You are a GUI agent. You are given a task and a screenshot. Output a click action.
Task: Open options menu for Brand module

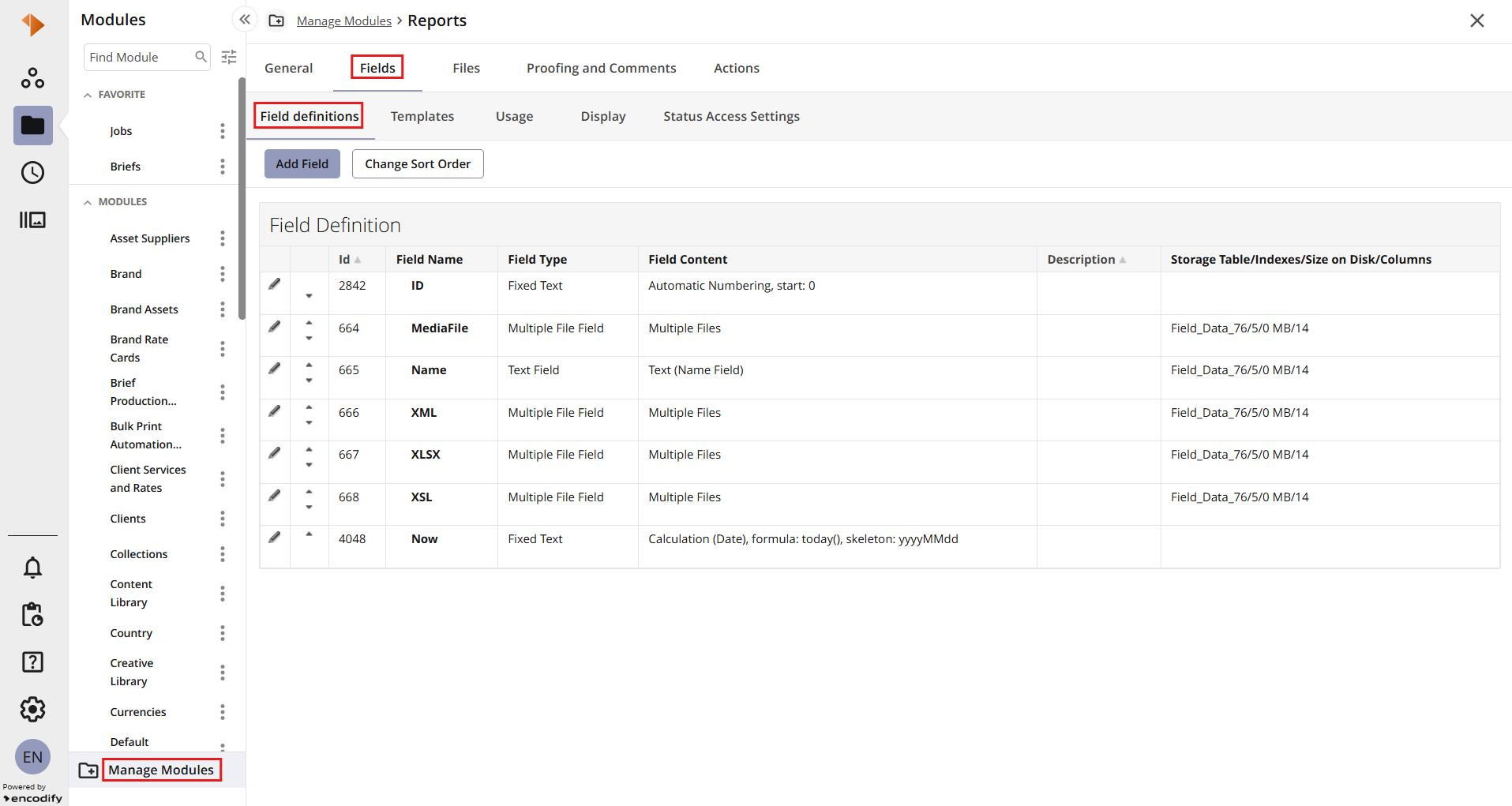[x=223, y=274]
